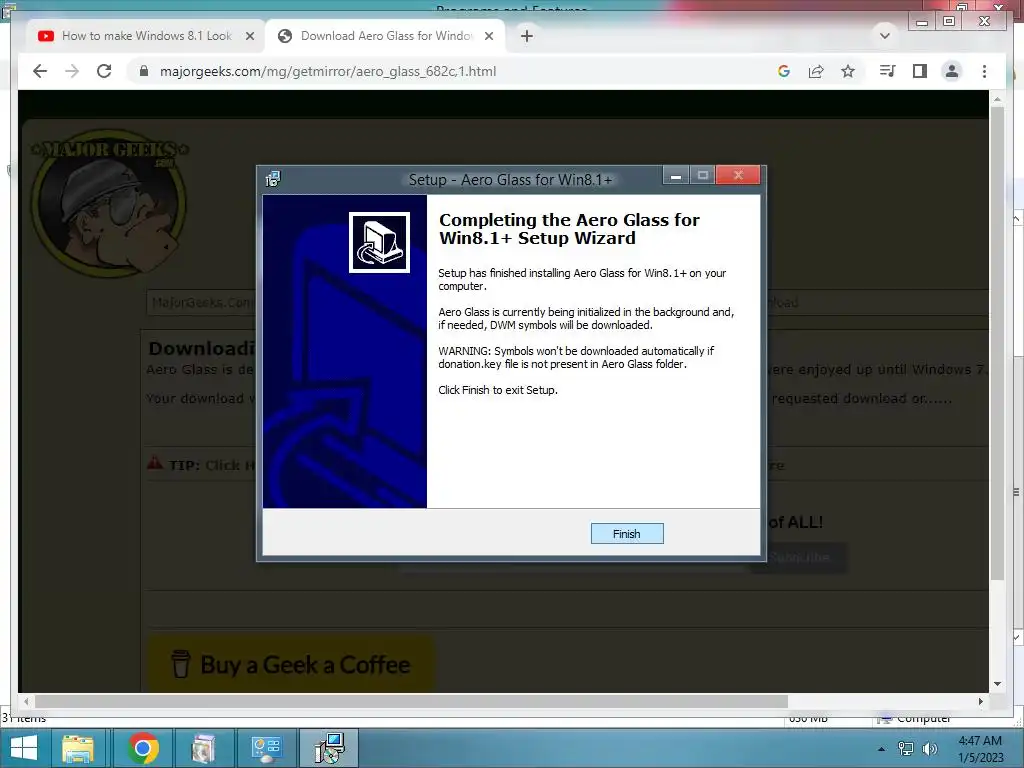This screenshot has height=768, width=1024.
Task: Click the page horizontal scrollbar
Action: [411, 701]
